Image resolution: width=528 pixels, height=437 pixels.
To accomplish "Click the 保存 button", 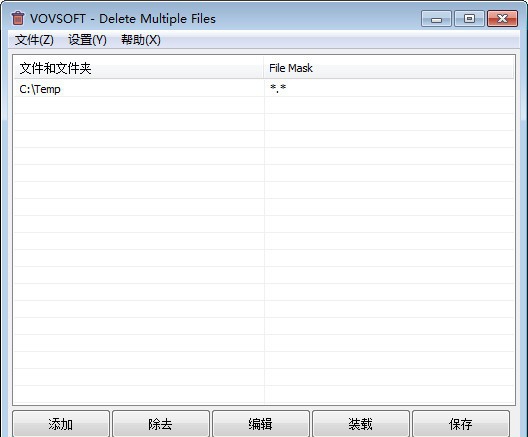I will [x=461, y=424].
